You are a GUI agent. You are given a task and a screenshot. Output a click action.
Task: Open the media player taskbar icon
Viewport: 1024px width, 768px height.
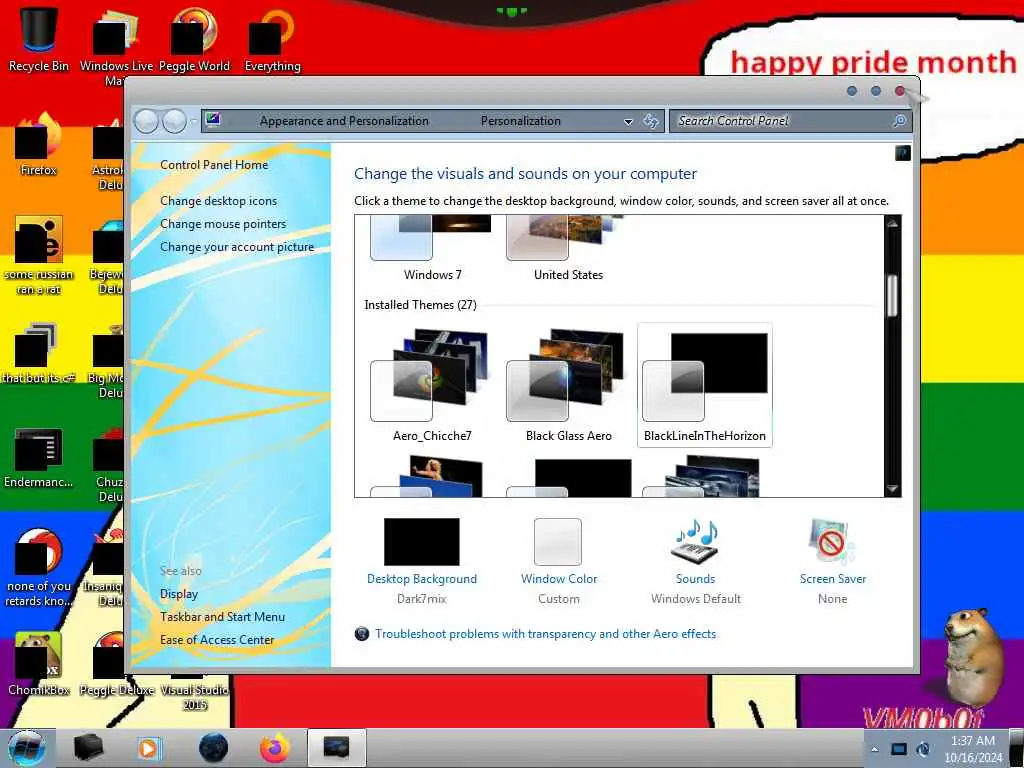coord(148,748)
